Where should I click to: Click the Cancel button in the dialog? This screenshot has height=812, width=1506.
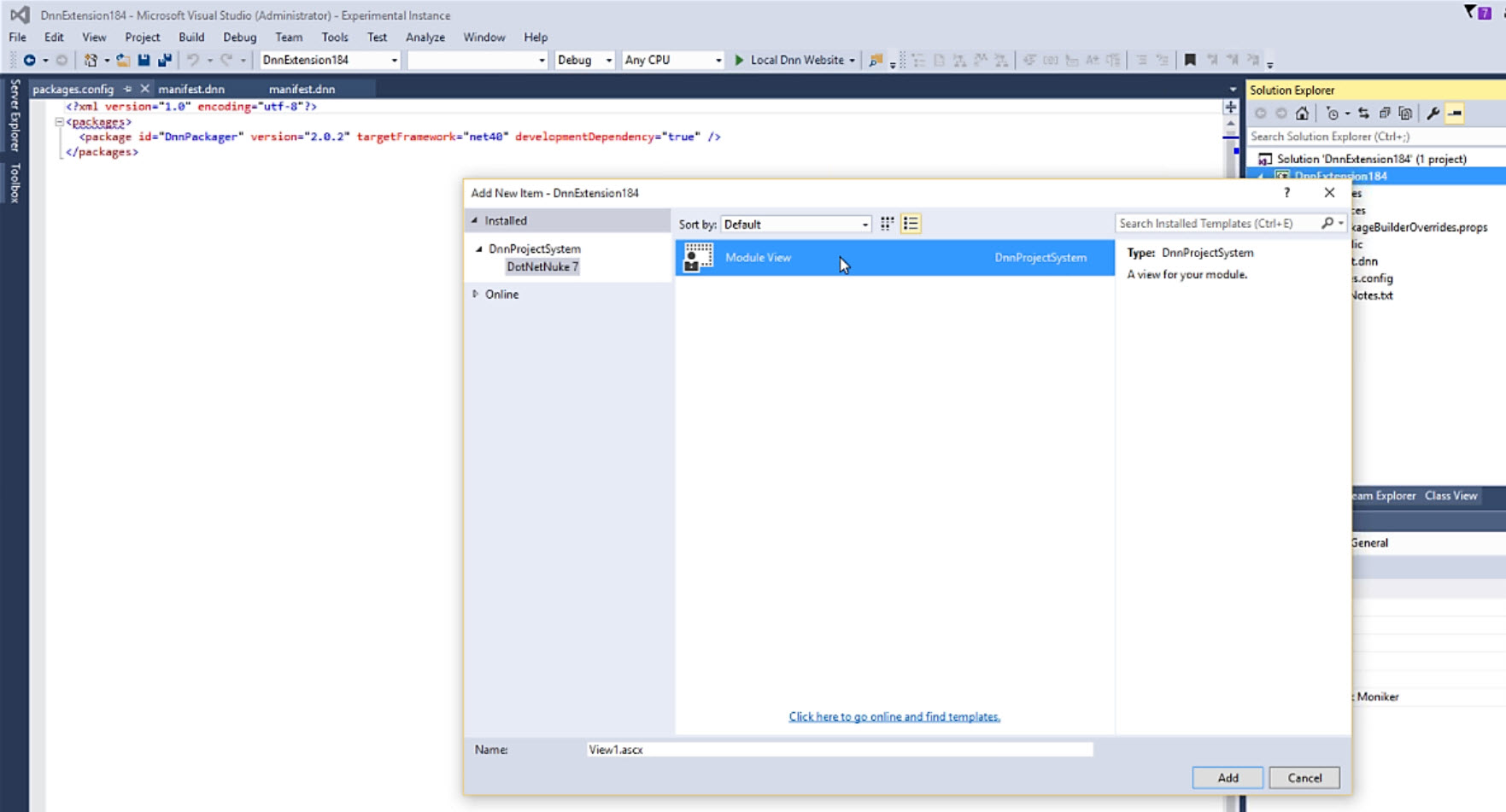coord(1304,778)
